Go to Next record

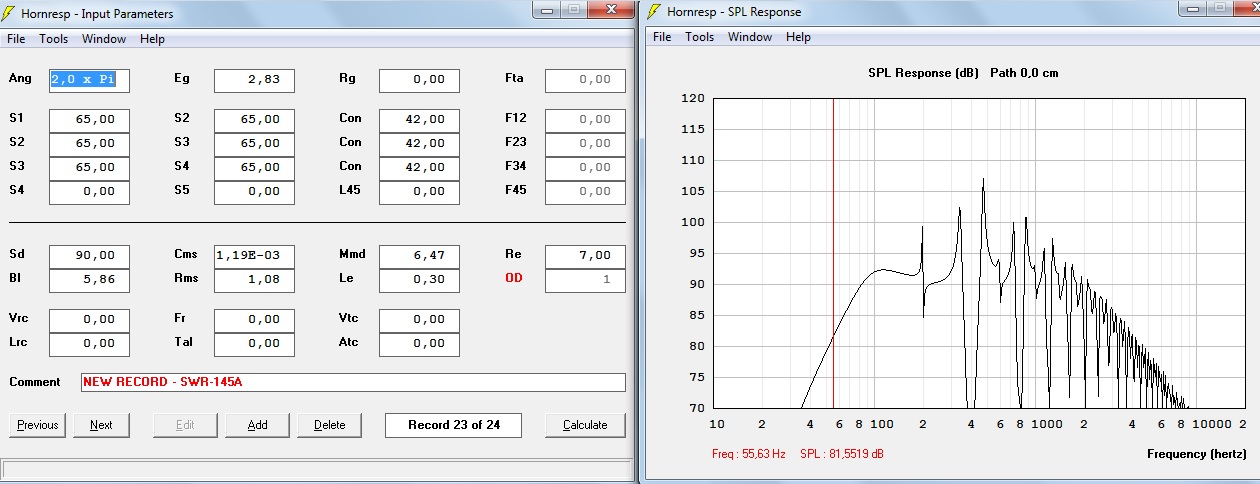click(x=101, y=425)
